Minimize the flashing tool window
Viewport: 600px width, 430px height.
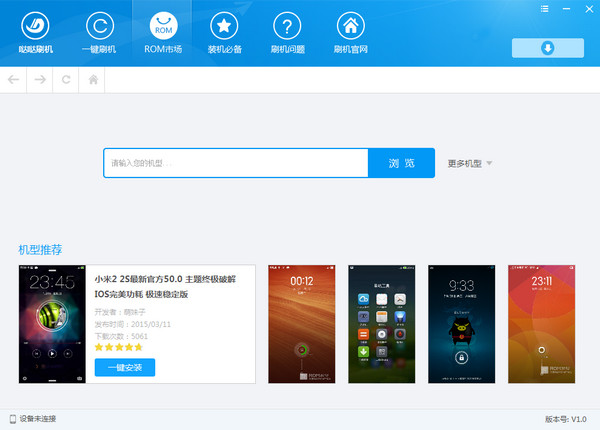point(566,9)
